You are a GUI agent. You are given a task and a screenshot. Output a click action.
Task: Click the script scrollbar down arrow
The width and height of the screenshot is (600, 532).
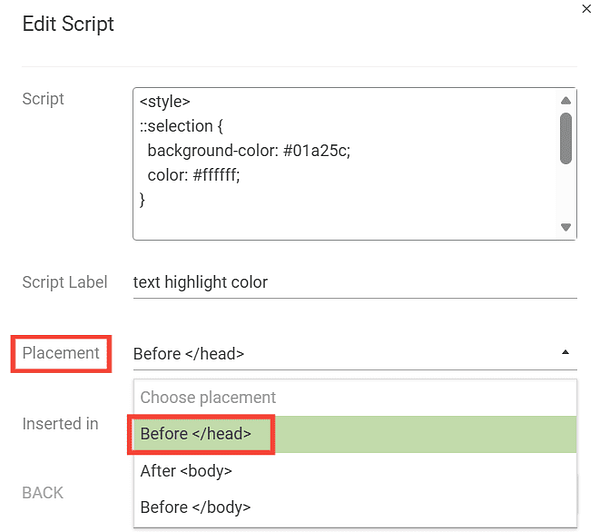(566, 227)
